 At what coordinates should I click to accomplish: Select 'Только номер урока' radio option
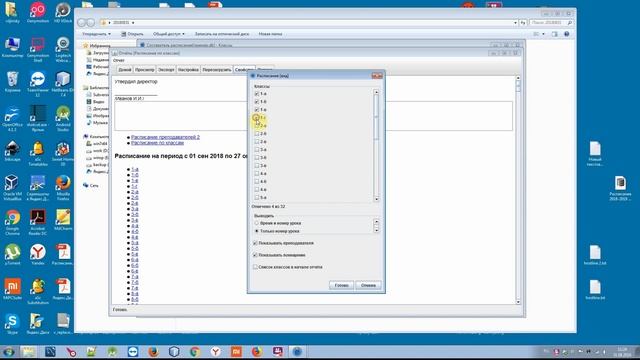tap(256, 231)
